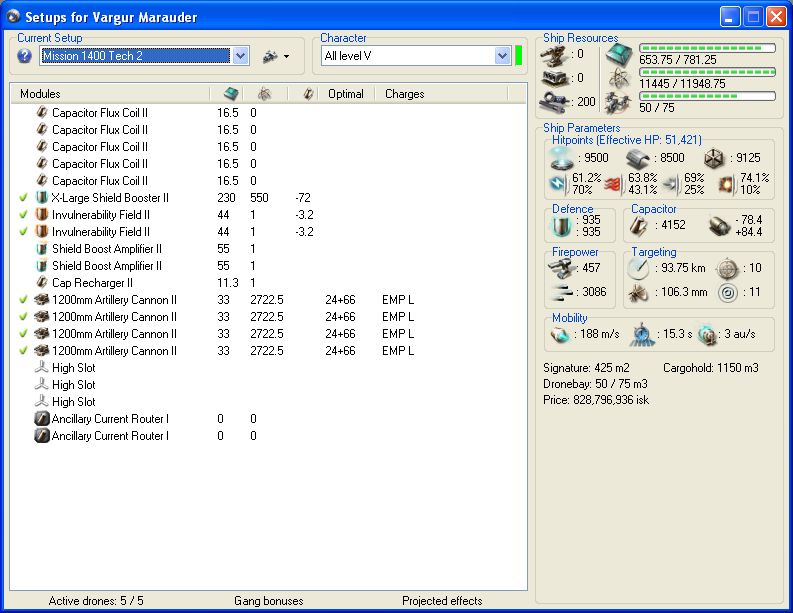Click the CPU usage bar 653.75 / 781.25
Screen dimensions: 793x613
707,48
